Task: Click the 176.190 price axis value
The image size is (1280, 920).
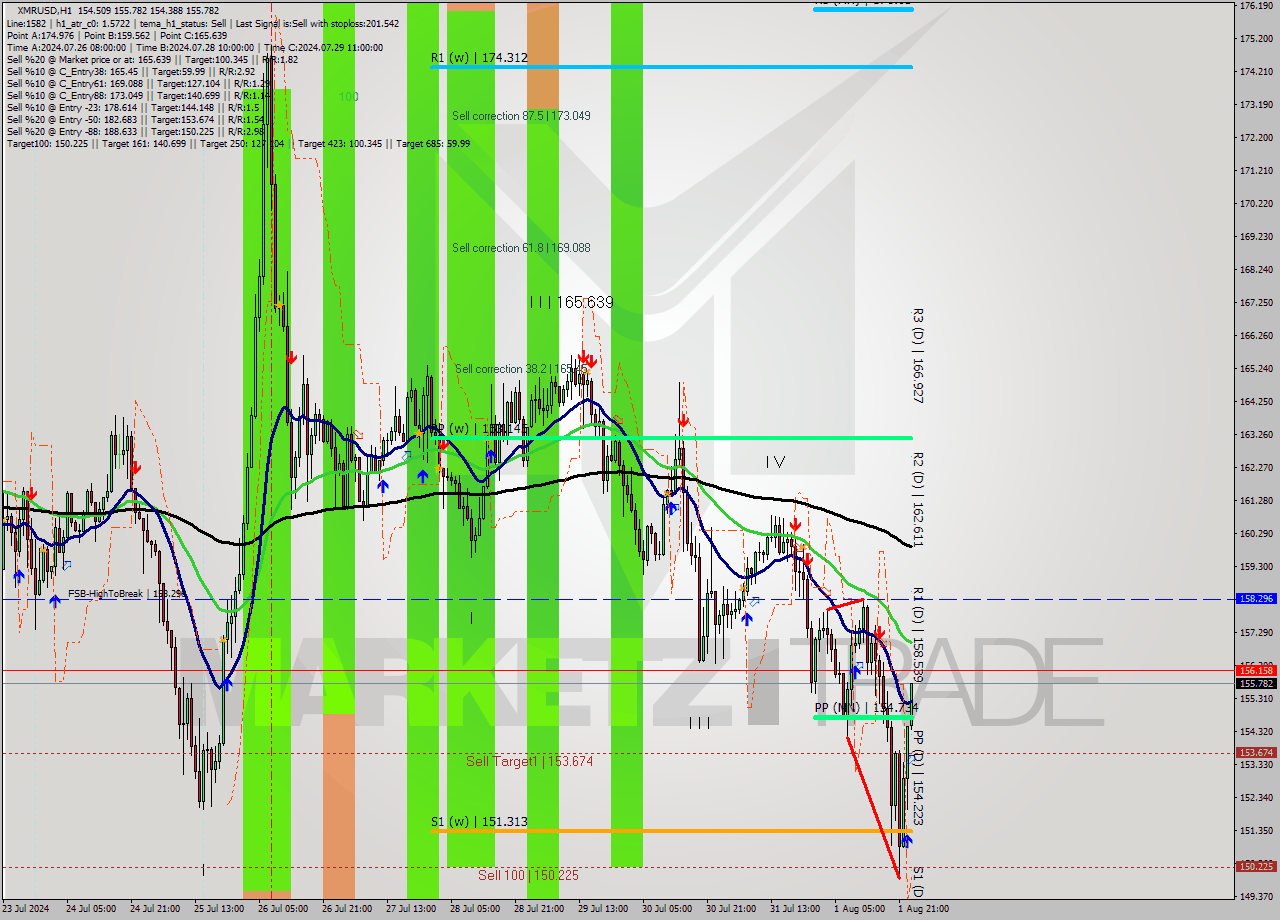Action: coord(1256,6)
